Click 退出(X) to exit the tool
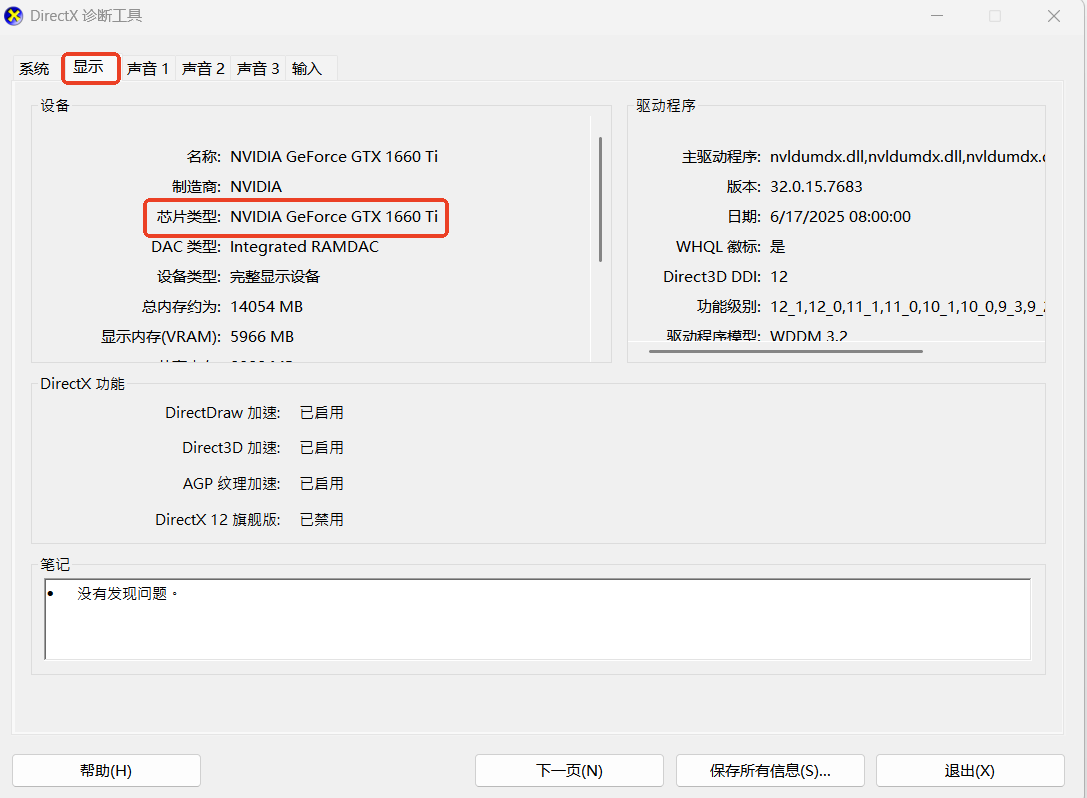Screen dimensions: 1087x798 pos(969,770)
